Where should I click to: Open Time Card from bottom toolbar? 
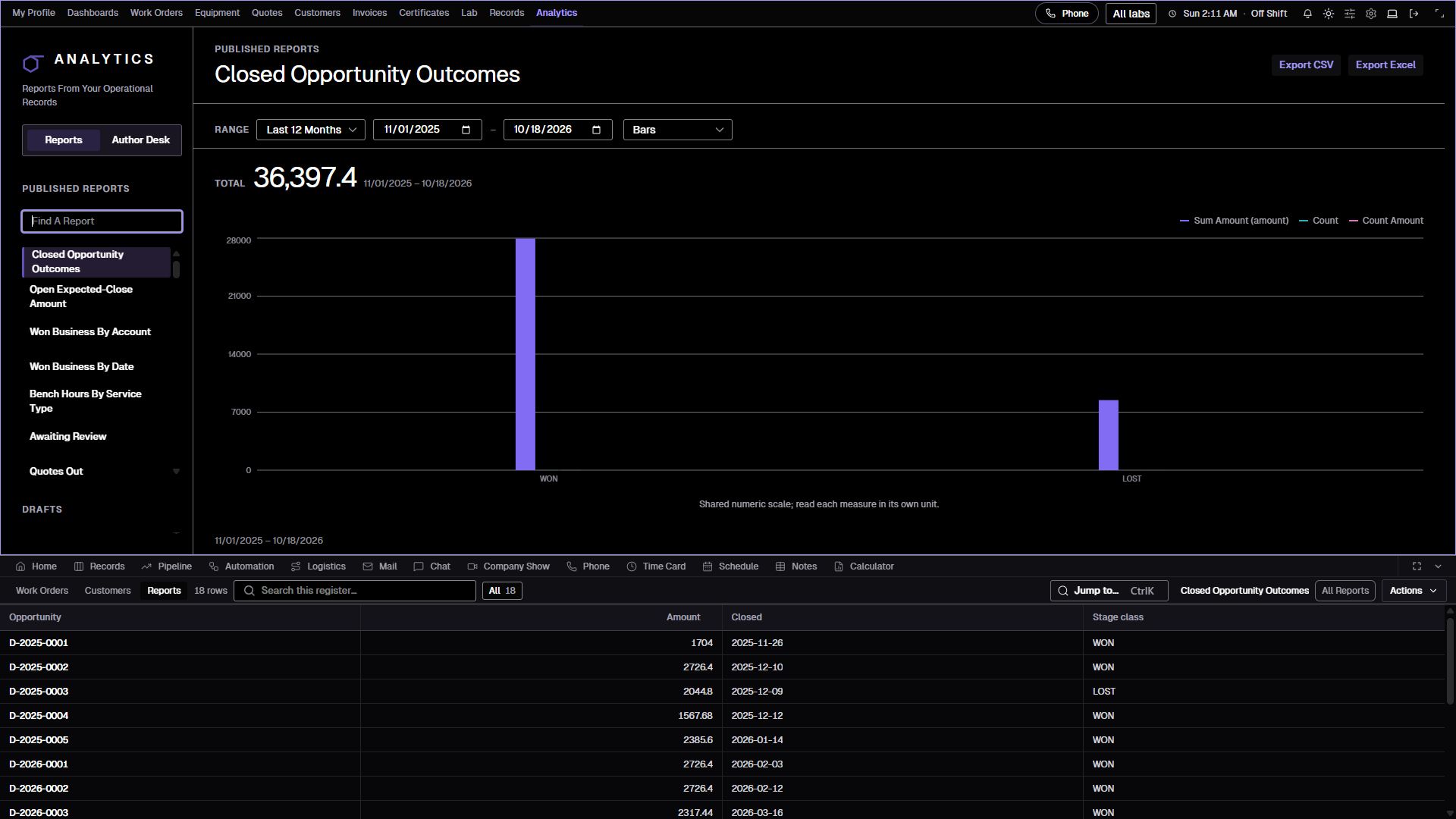(656, 566)
